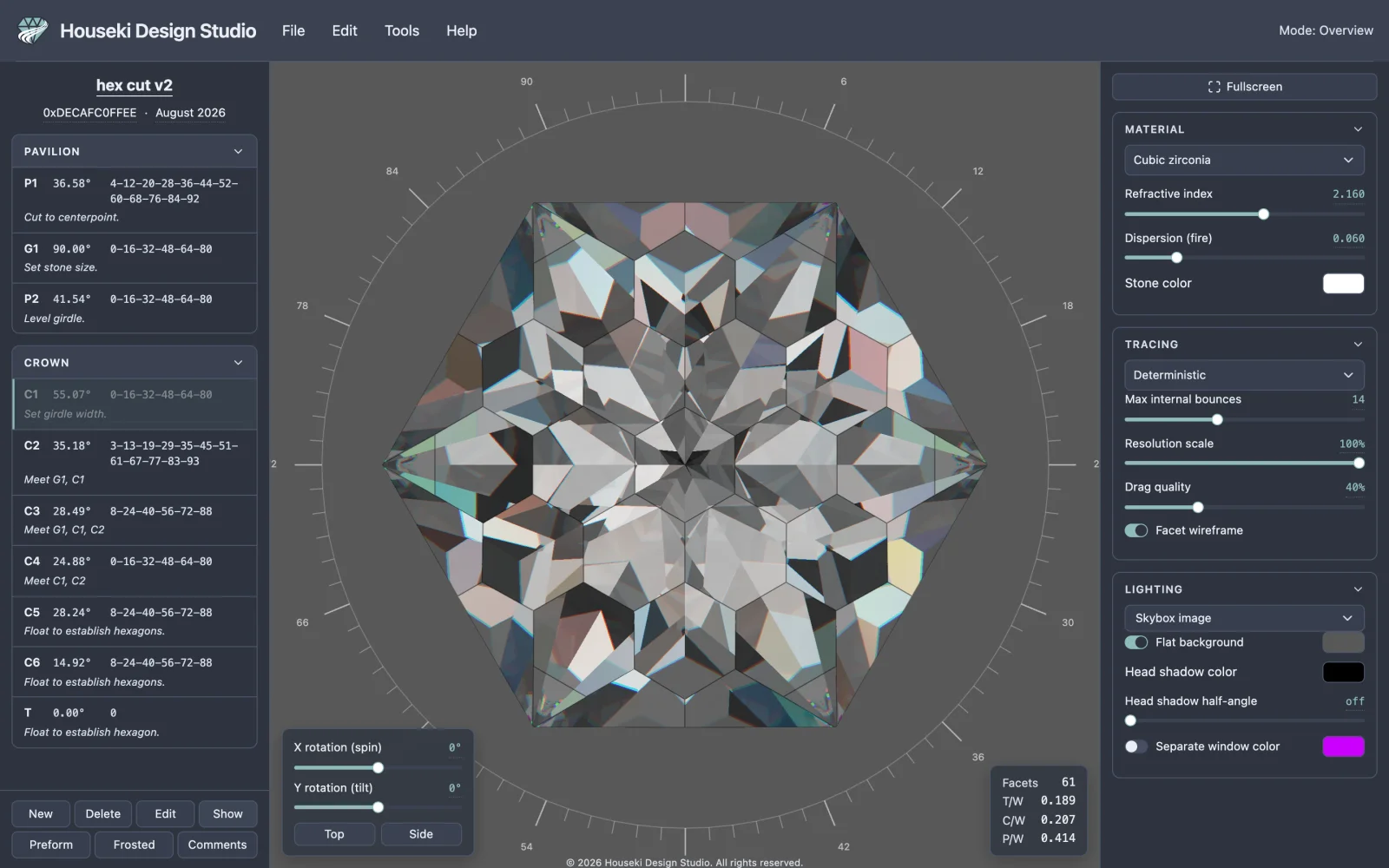Click the 0xDECAFCOFFEE author name
The image size is (1389, 868).
click(89, 113)
